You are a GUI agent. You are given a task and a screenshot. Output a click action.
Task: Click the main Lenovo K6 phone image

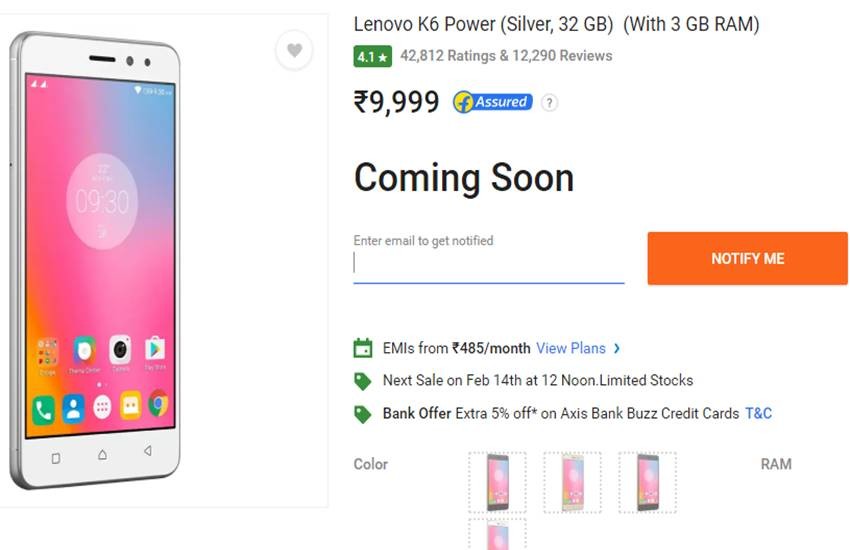coord(98,260)
